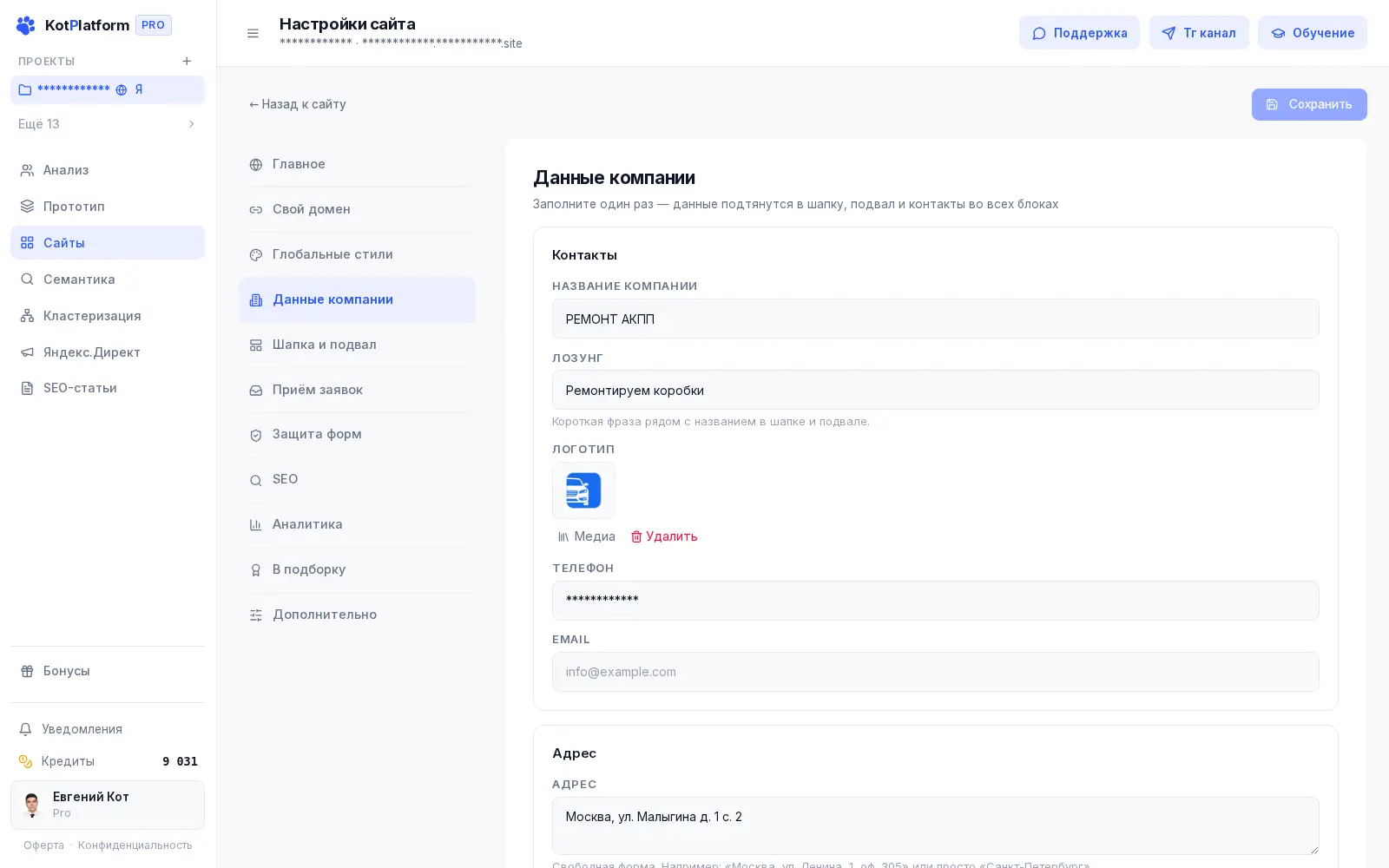1389x868 pixels.
Task: Click the Прототип layers icon
Action: point(27,207)
